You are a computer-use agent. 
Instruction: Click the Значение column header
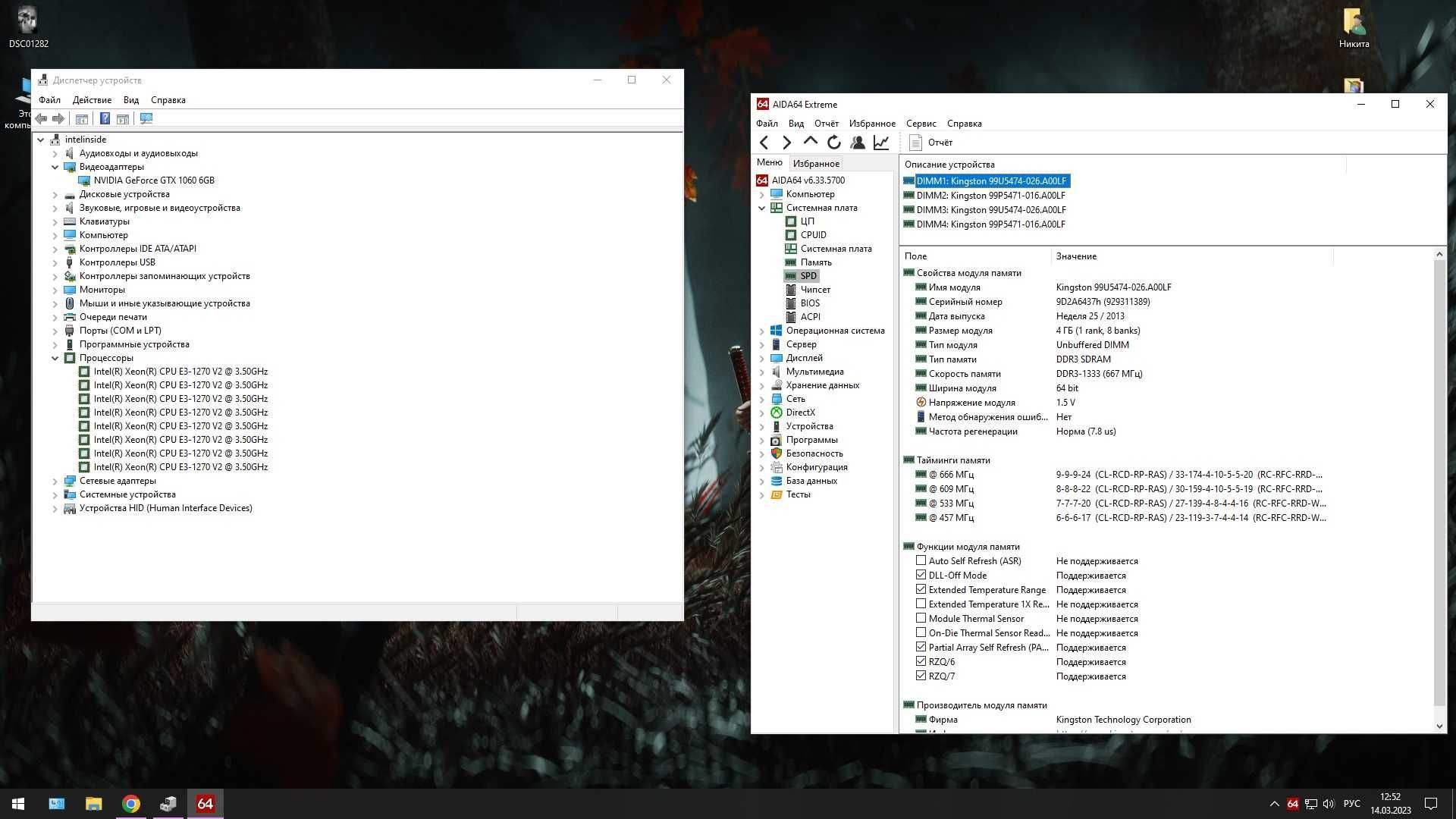tap(1191, 256)
